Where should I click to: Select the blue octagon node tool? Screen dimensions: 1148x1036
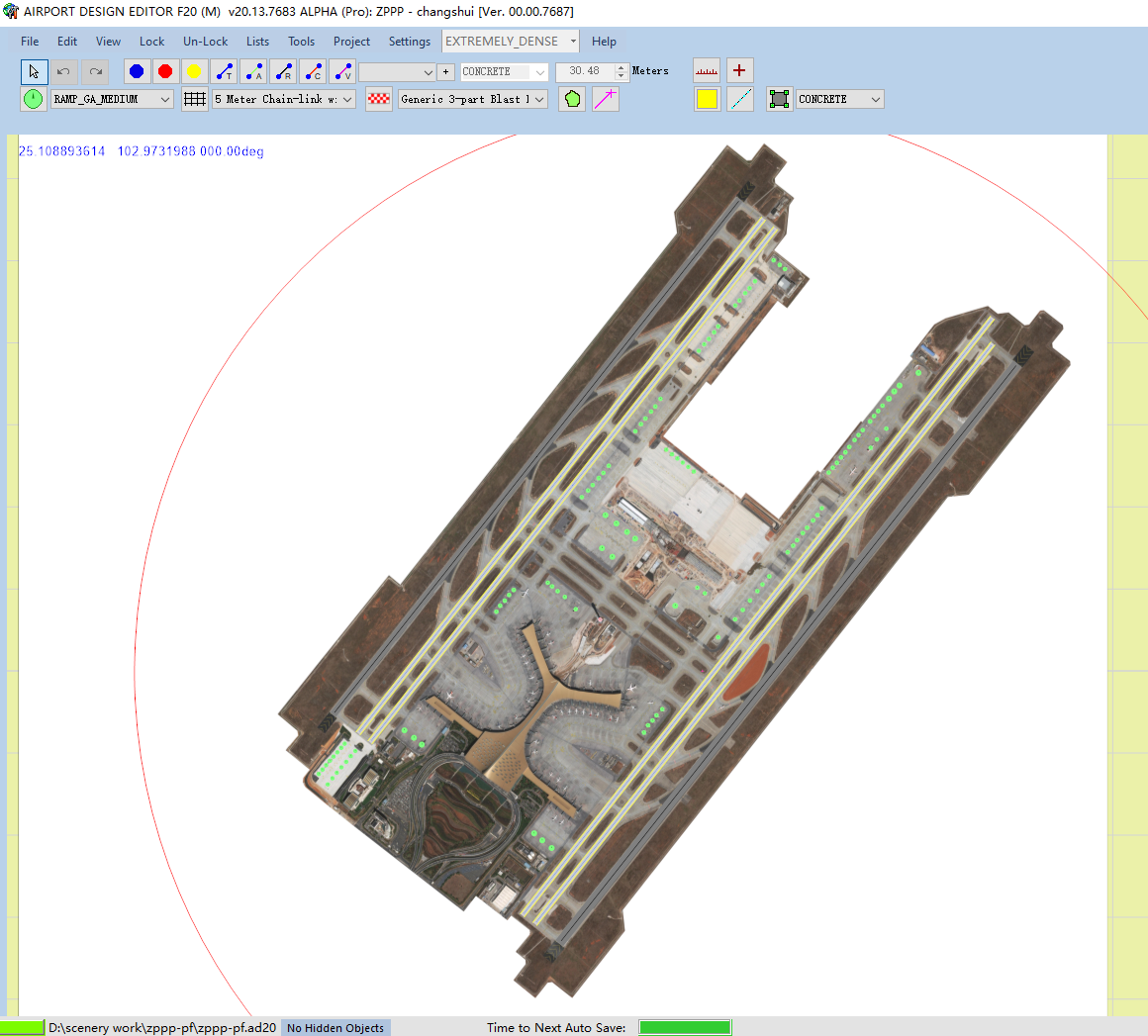coord(137,72)
